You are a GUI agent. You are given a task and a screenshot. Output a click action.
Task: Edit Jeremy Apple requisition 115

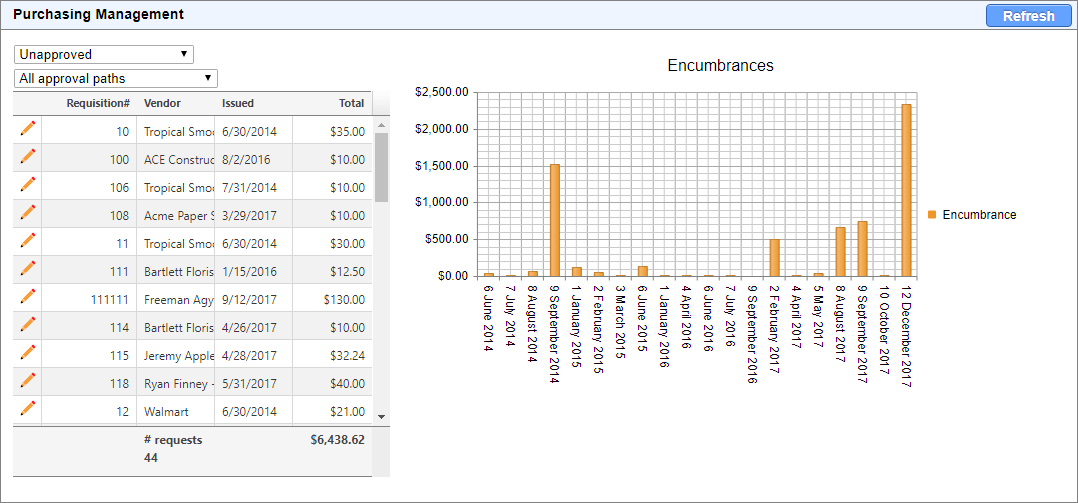pyautogui.click(x=28, y=353)
